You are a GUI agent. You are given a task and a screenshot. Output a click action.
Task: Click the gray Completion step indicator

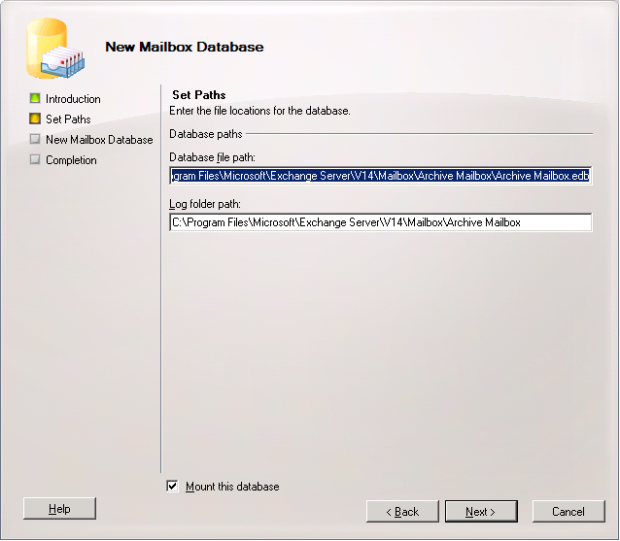coord(35,160)
